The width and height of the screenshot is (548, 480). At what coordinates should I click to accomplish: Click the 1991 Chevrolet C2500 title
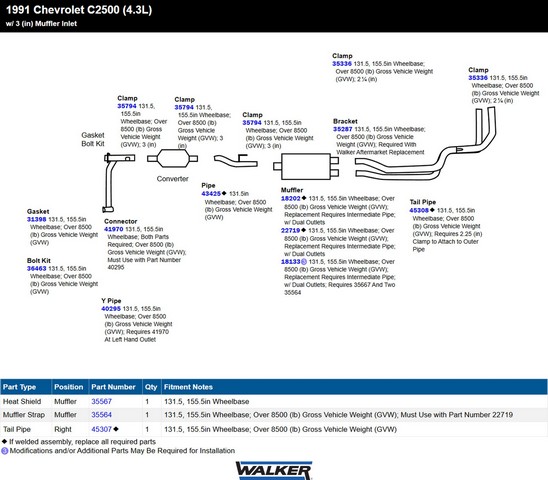point(79,10)
